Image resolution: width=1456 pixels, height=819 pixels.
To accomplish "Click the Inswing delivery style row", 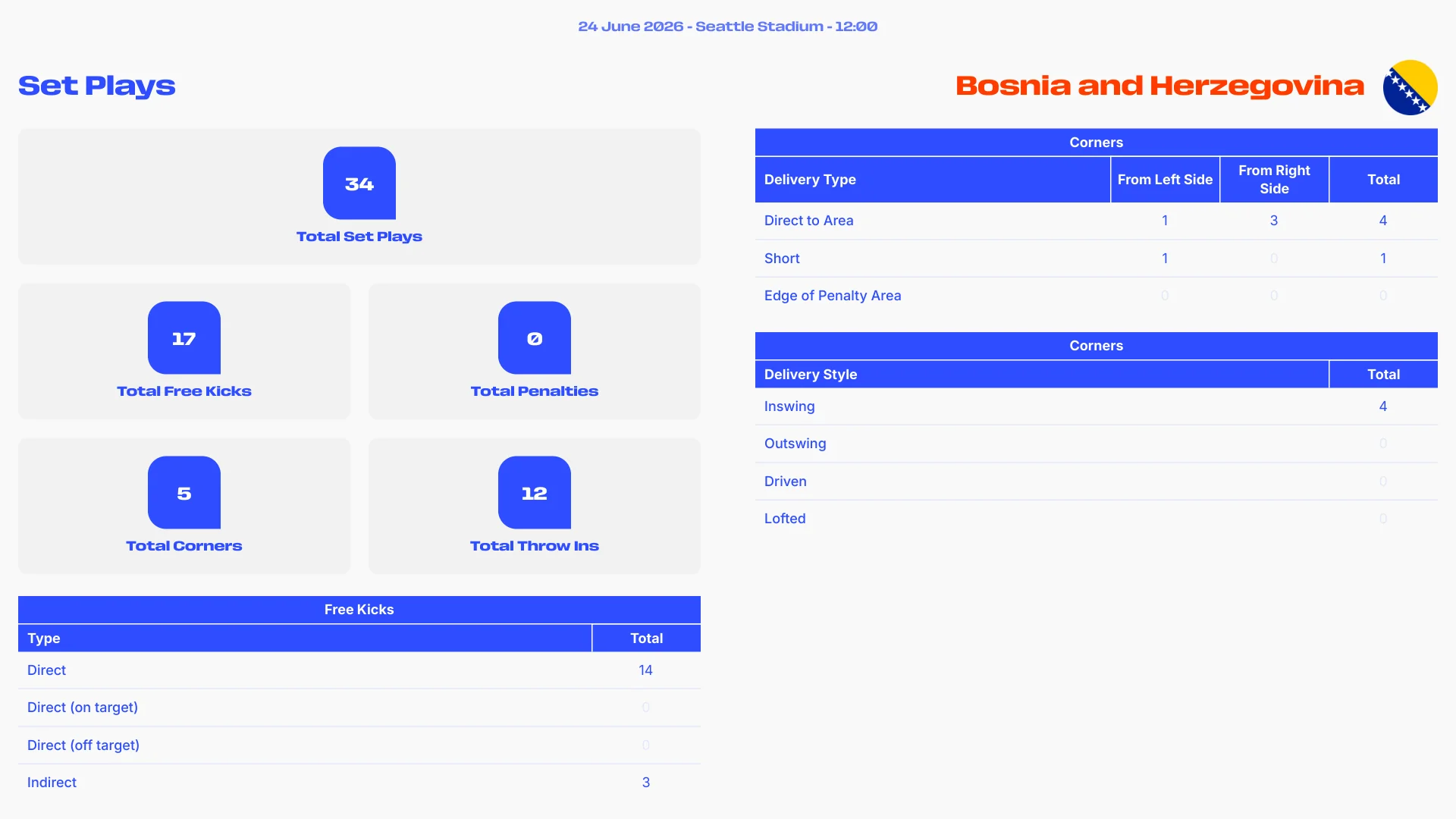I will (x=1097, y=406).
